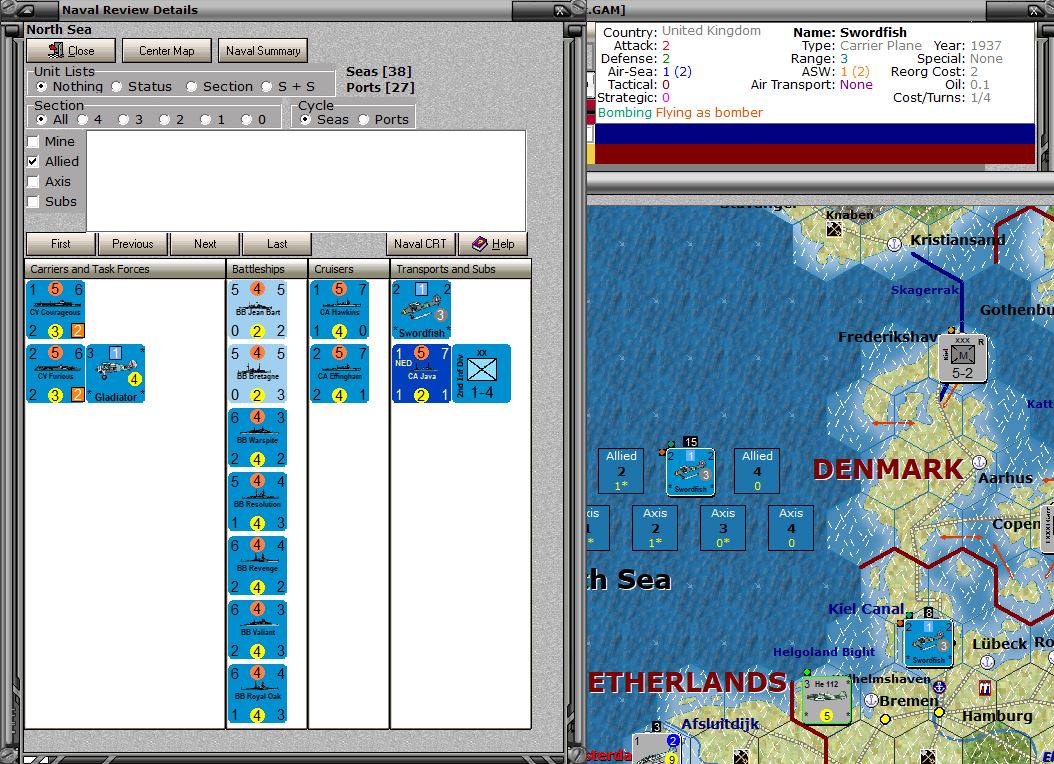
Task: Open Help in Naval Review
Action: point(493,244)
